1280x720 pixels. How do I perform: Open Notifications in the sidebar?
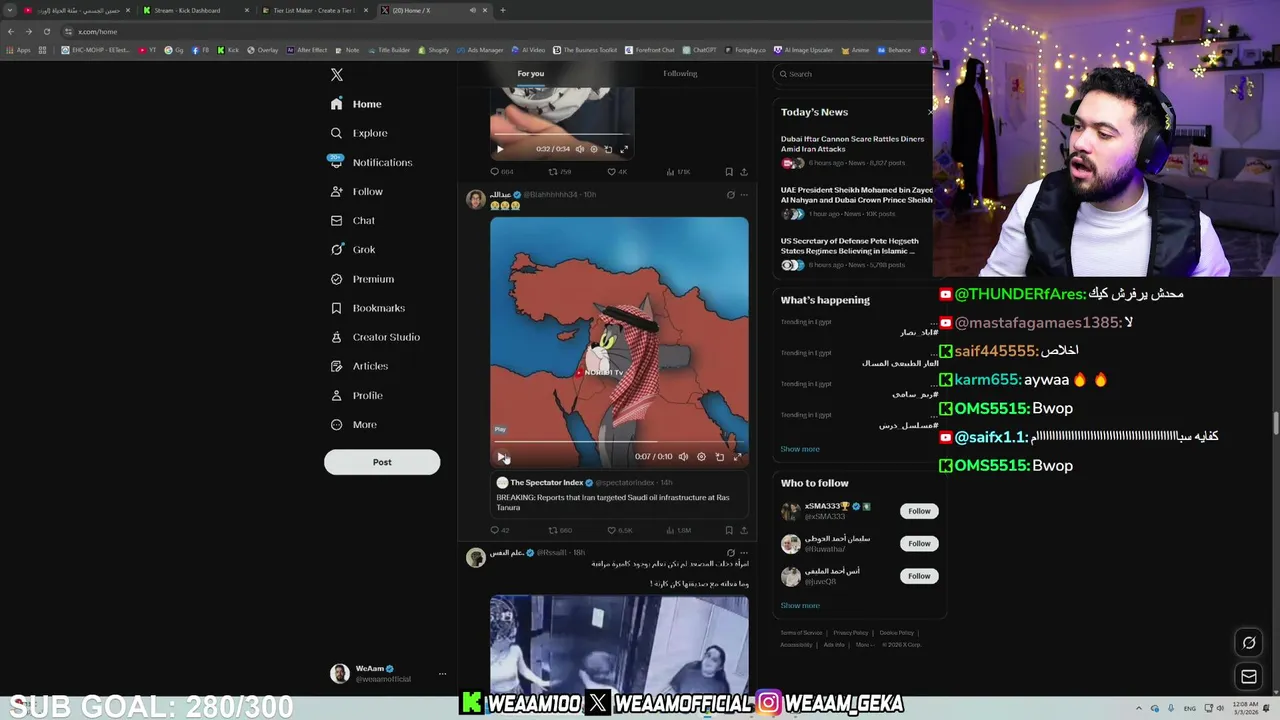click(x=370, y=162)
